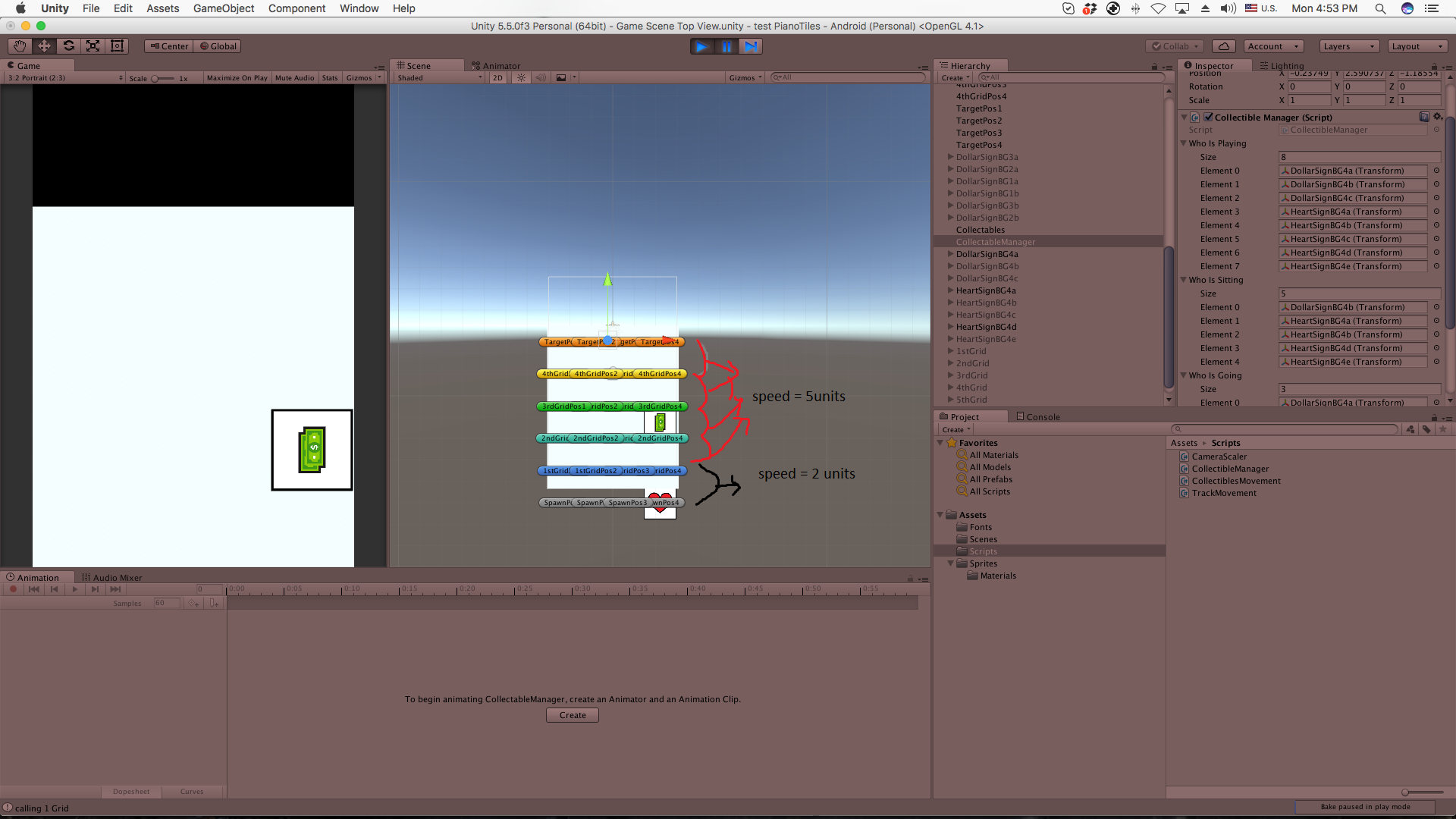Click the Hierarchy search field
The height and width of the screenshot is (819, 1456).
(x=1071, y=77)
